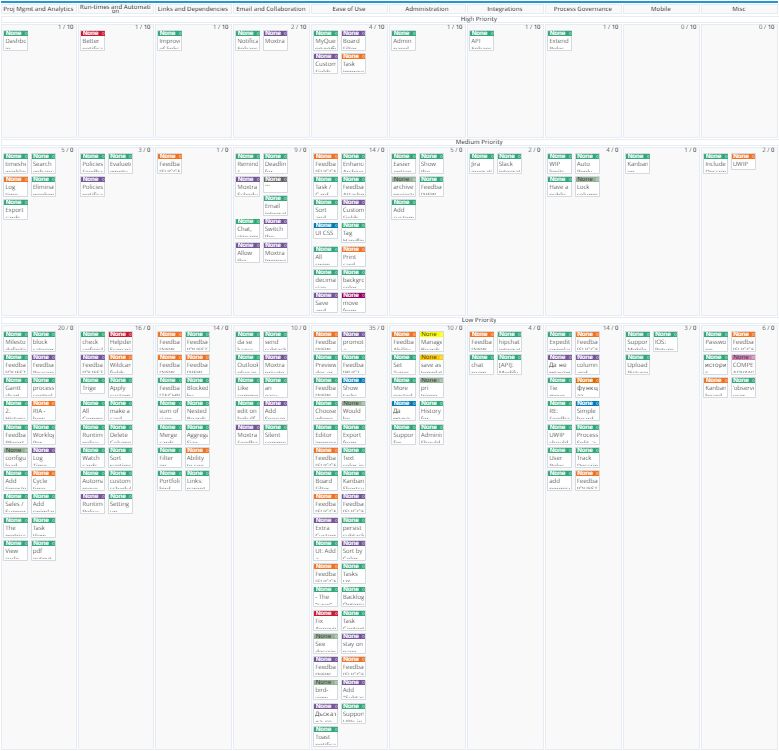The height and width of the screenshot is (751, 779).
Task: Click the '4 / 10' card counter in Ease of Use
Action: 376,27
